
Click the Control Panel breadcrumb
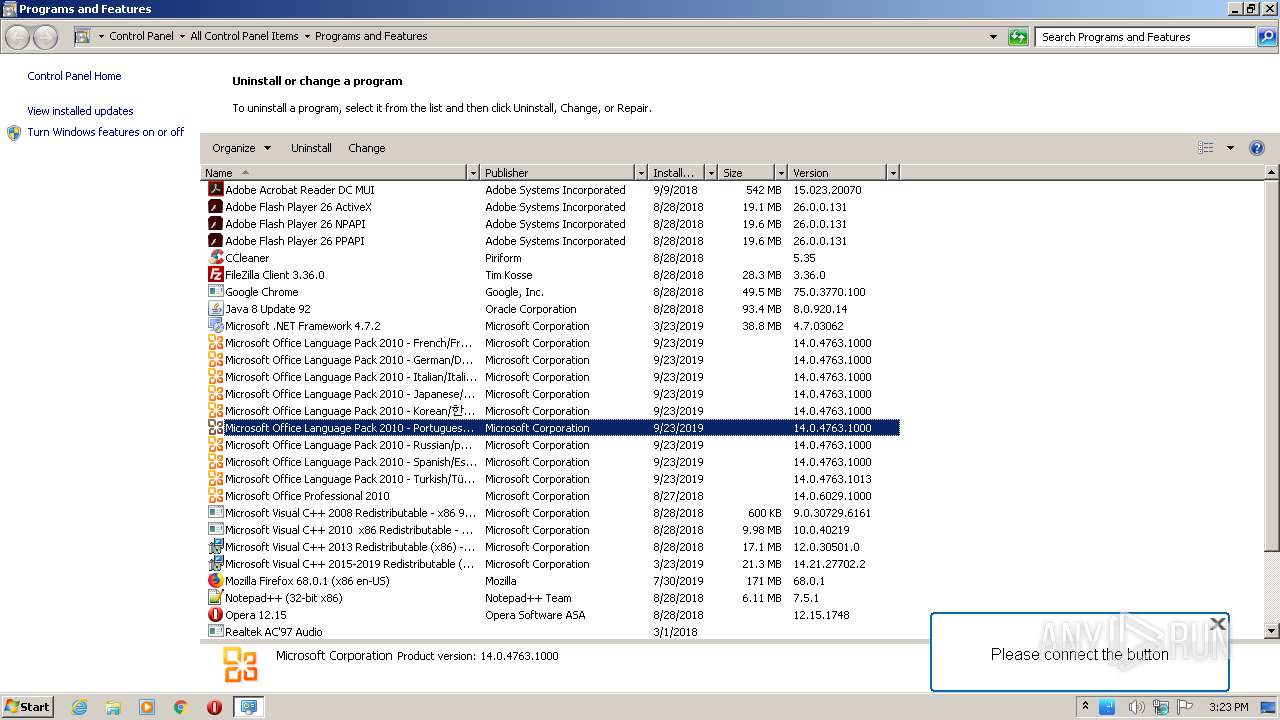[x=141, y=36]
